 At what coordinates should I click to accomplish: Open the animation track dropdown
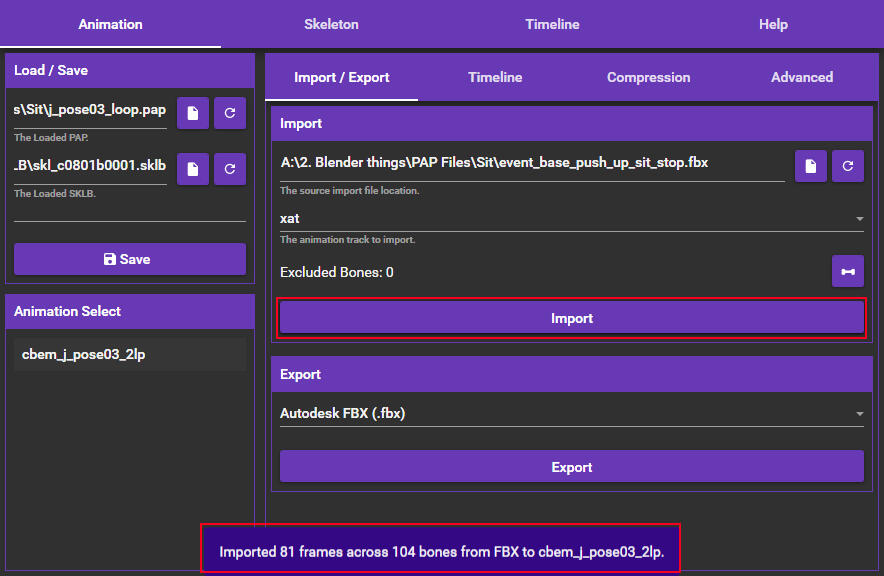tap(571, 219)
